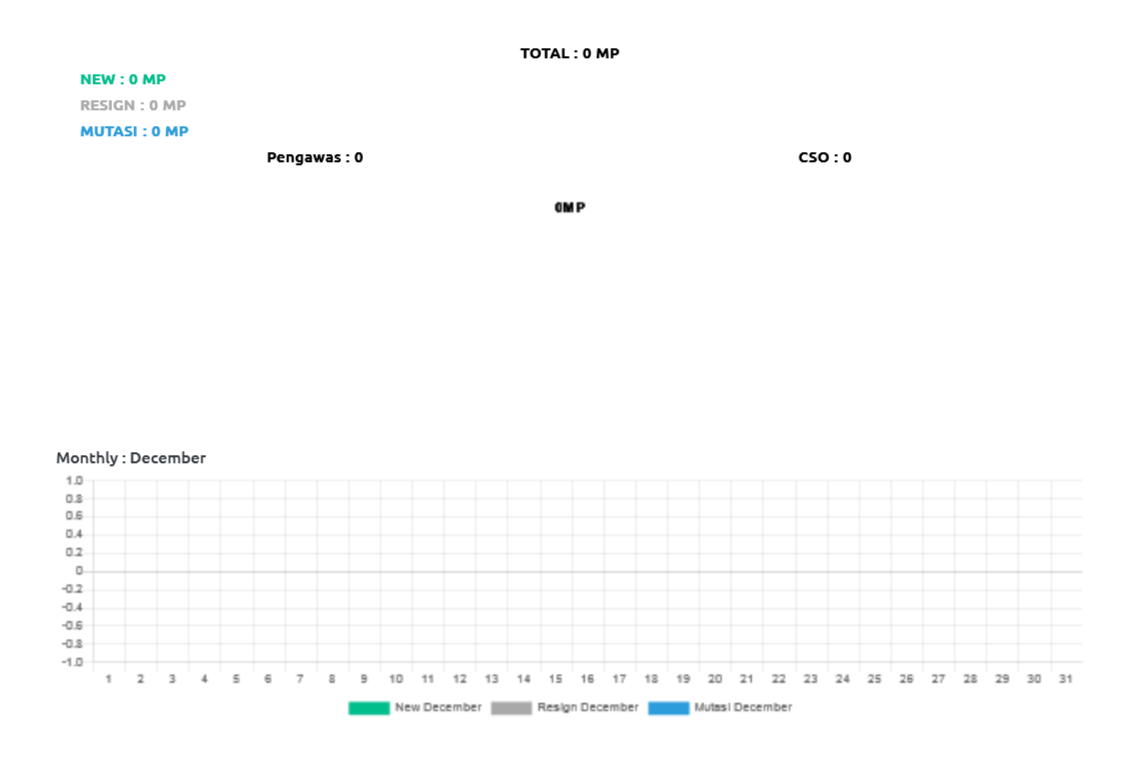Click day 10 on the x-axis
Viewport: 1140px width, 769px height.
click(396, 679)
